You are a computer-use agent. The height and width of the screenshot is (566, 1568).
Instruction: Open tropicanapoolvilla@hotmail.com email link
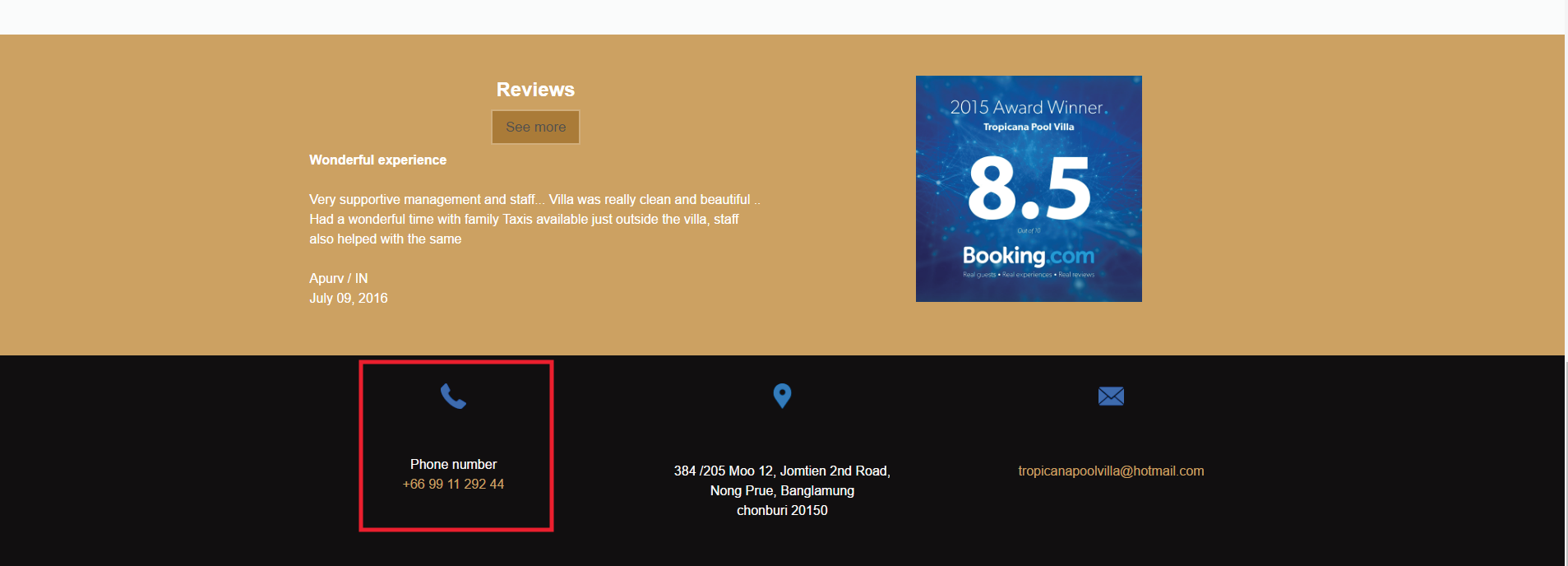[1111, 471]
